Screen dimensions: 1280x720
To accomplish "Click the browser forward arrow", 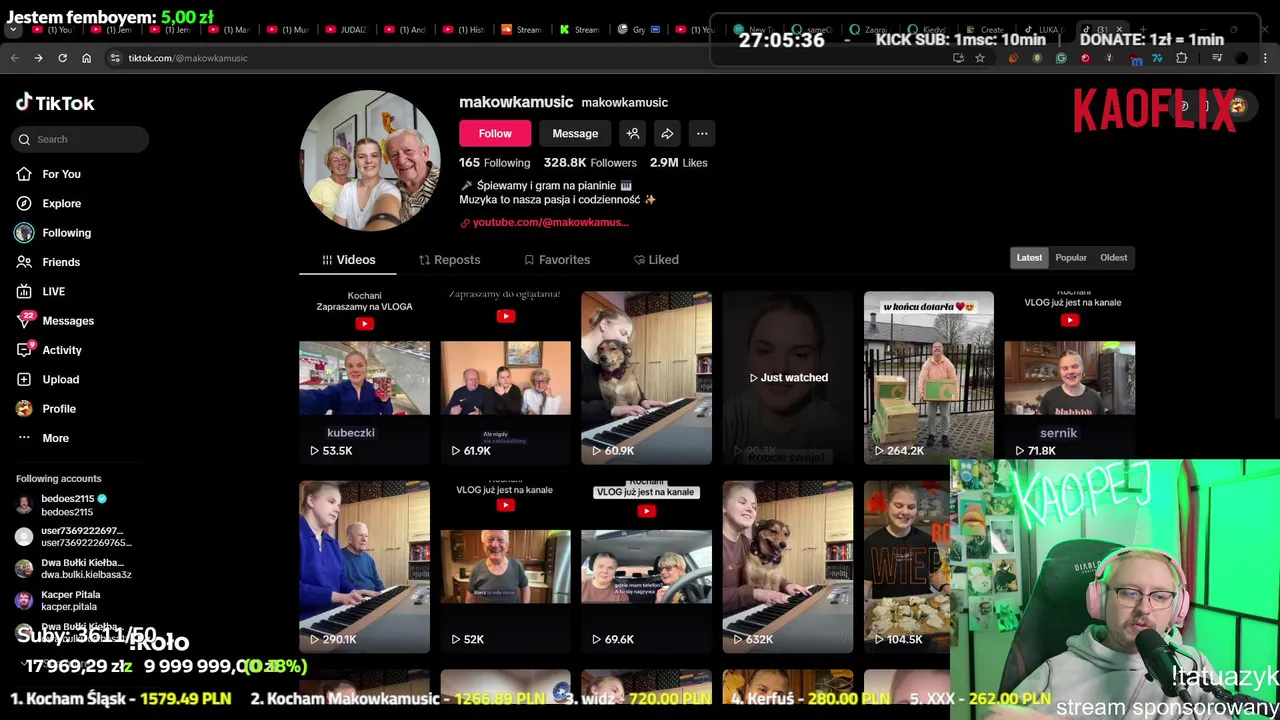I will pyautogui.click(x=38, y=58).
